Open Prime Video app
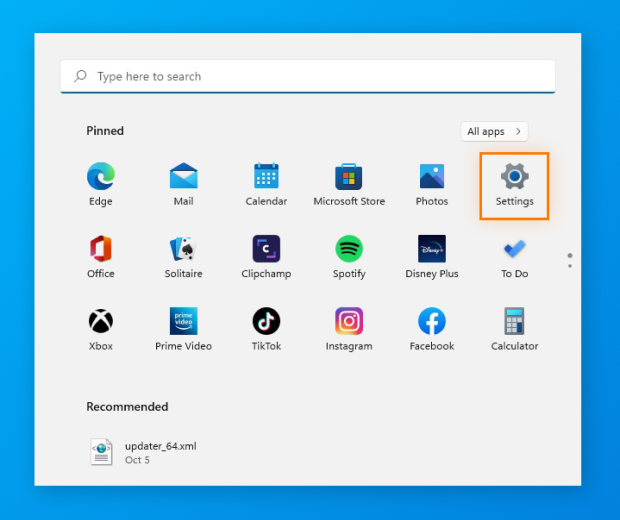 [x=183, y=322]
